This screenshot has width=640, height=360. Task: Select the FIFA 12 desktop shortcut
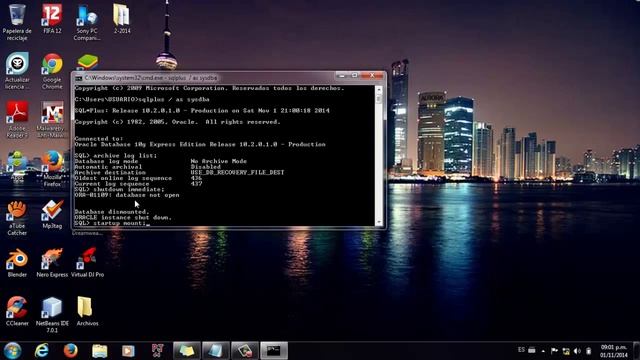[52, 19]
